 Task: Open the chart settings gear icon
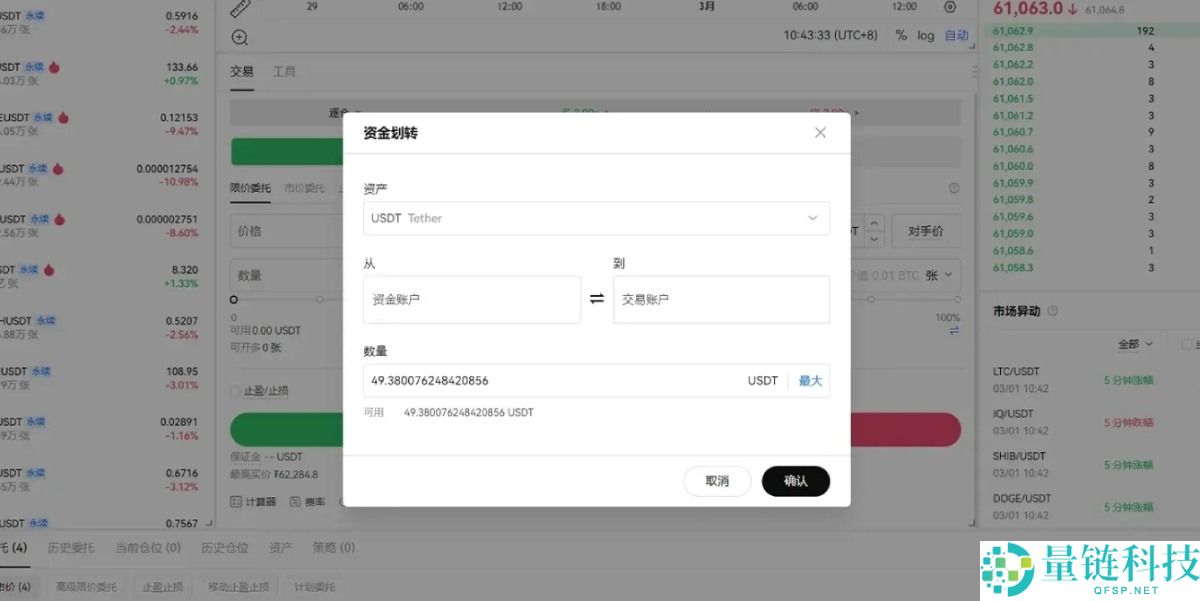coord(949,7)
